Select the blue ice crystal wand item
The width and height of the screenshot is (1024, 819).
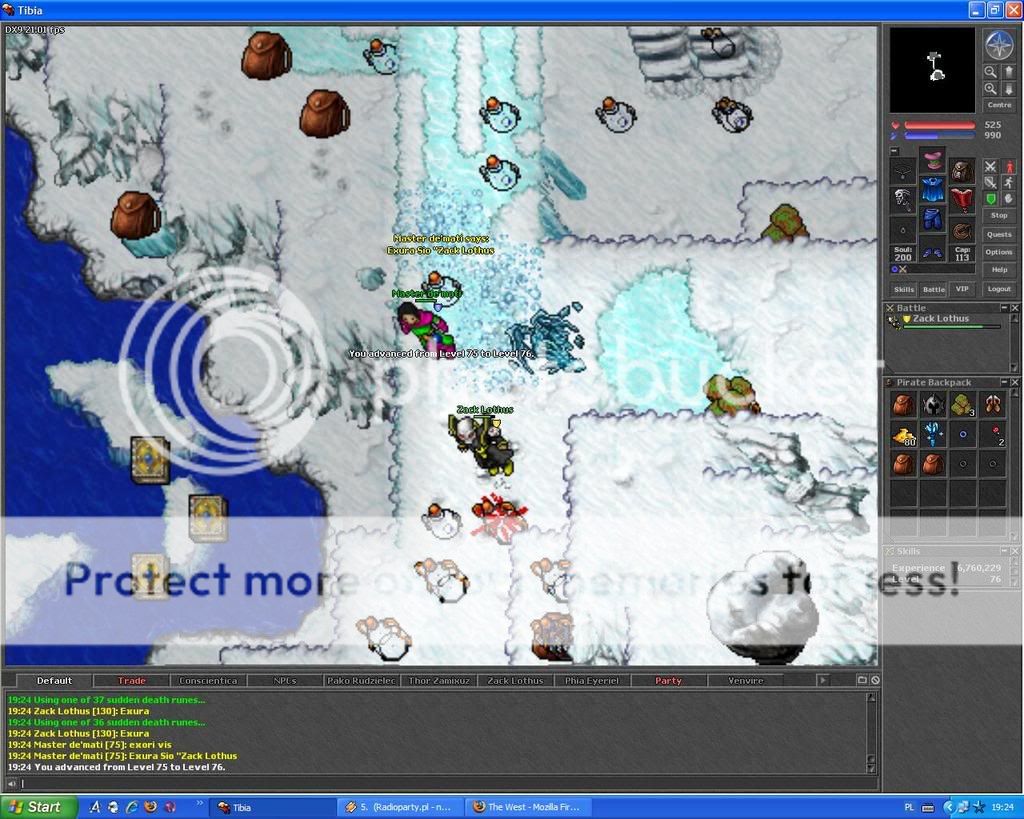point(933,435)
